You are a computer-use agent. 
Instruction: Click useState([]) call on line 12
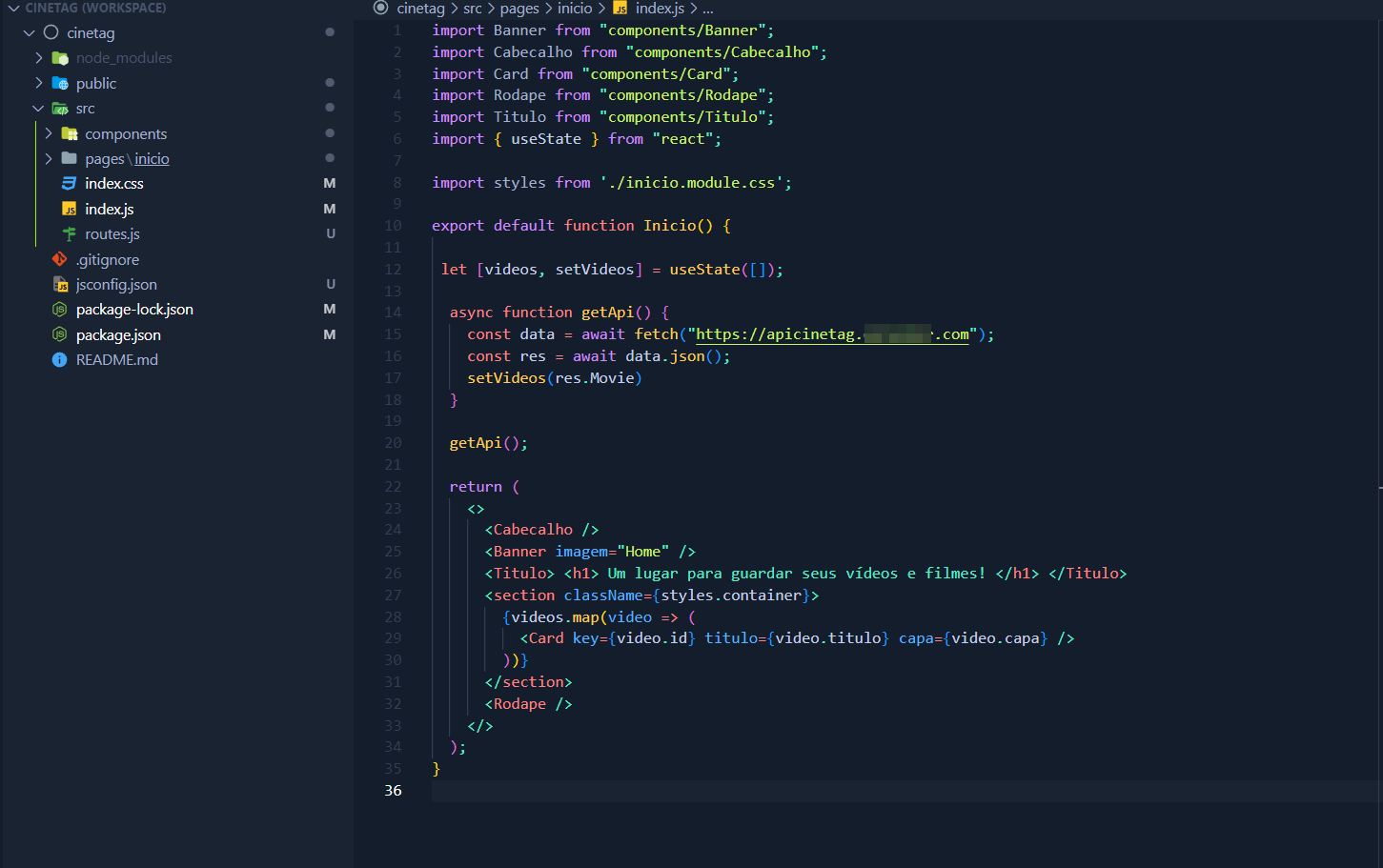point(722,270)
